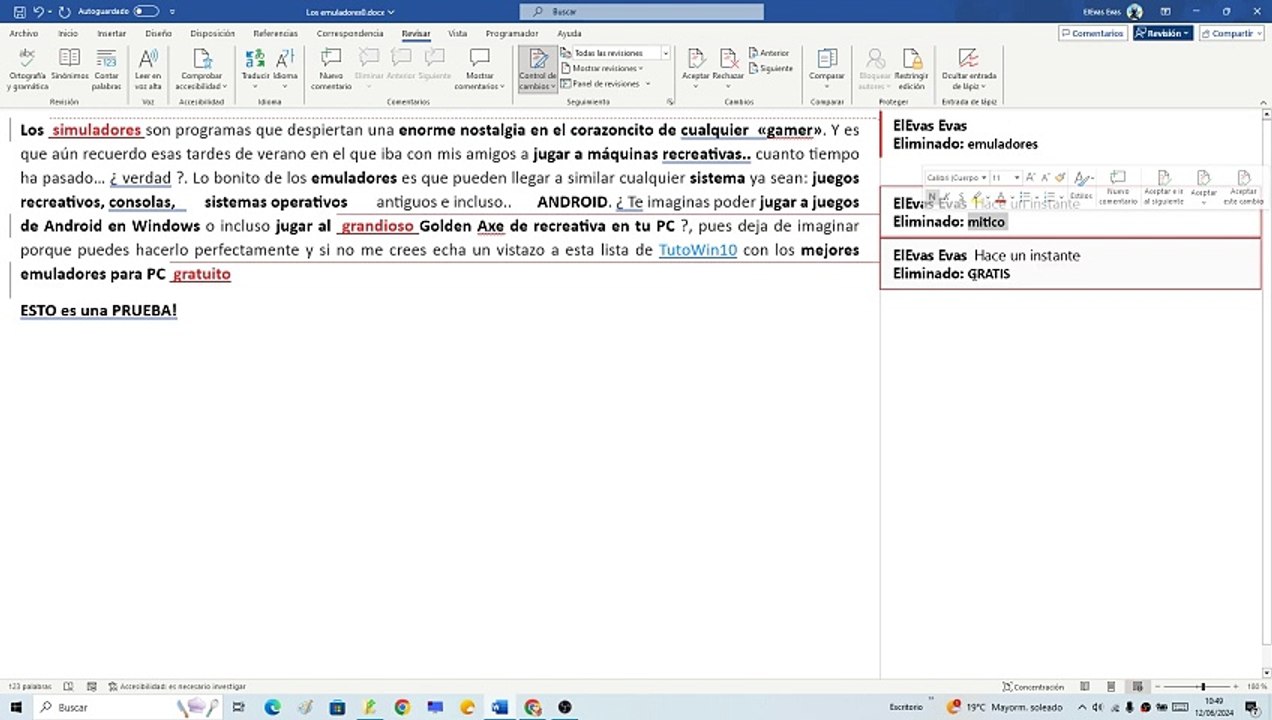This screenshot has width=1272, height=720.
Task: Open Estilos in the mini toolbar
Action: pos(1081,184)
